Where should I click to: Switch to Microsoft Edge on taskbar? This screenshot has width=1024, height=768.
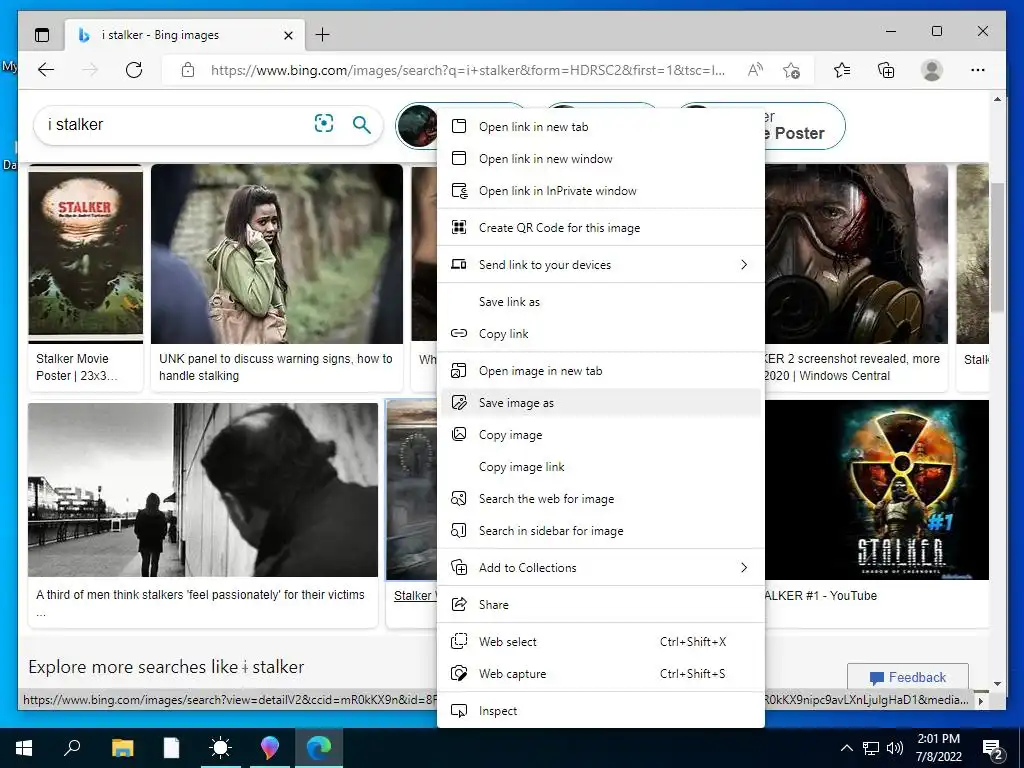(319, 748)
